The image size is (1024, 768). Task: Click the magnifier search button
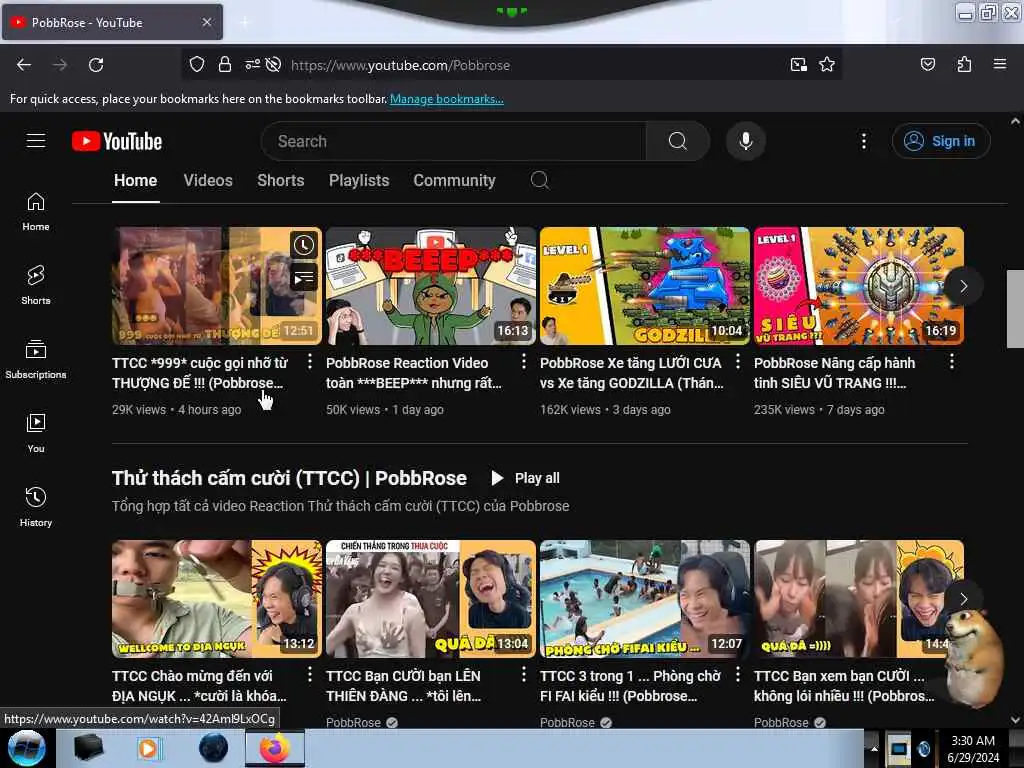coord(677,141)
